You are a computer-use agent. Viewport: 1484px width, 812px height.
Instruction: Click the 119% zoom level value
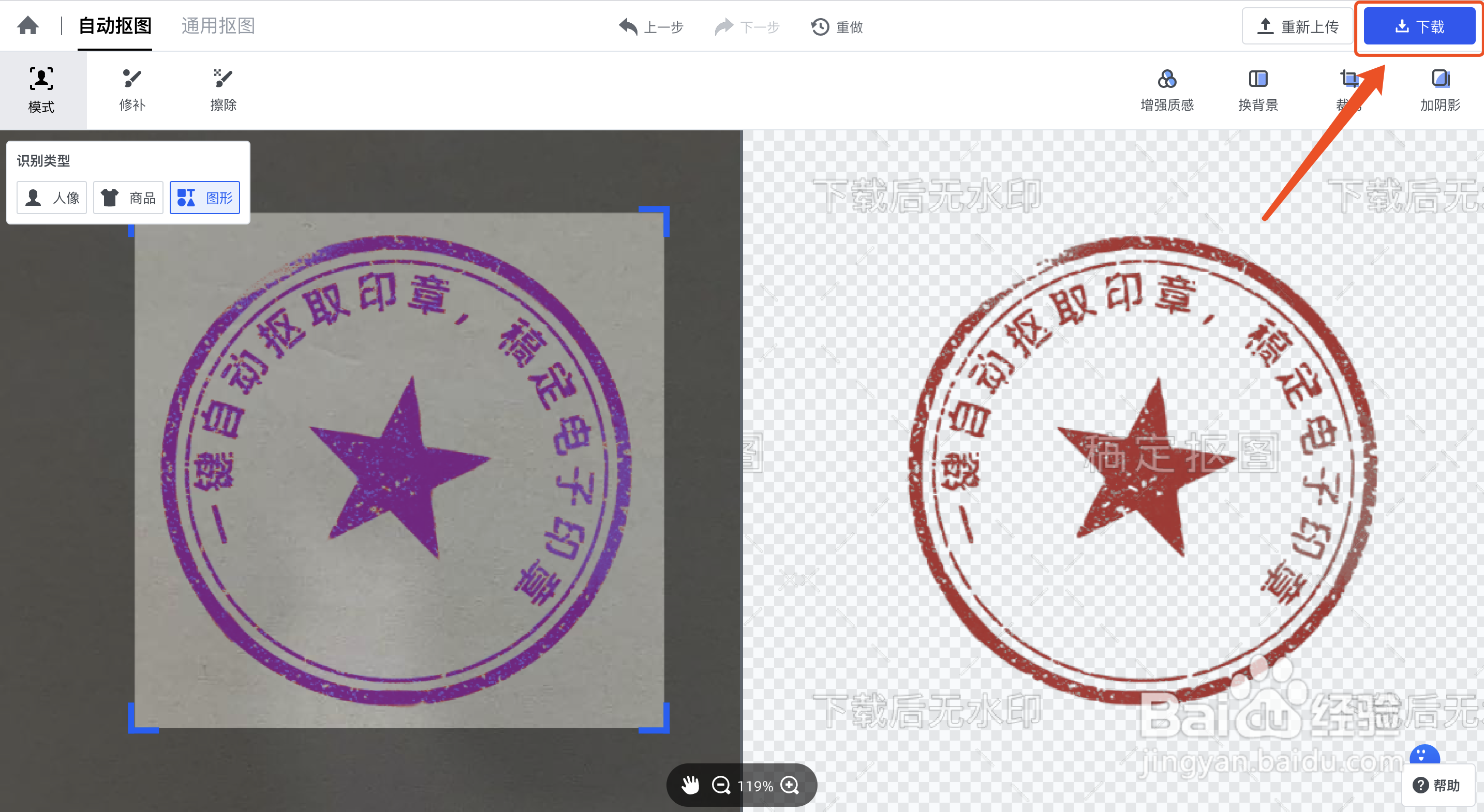755,786
